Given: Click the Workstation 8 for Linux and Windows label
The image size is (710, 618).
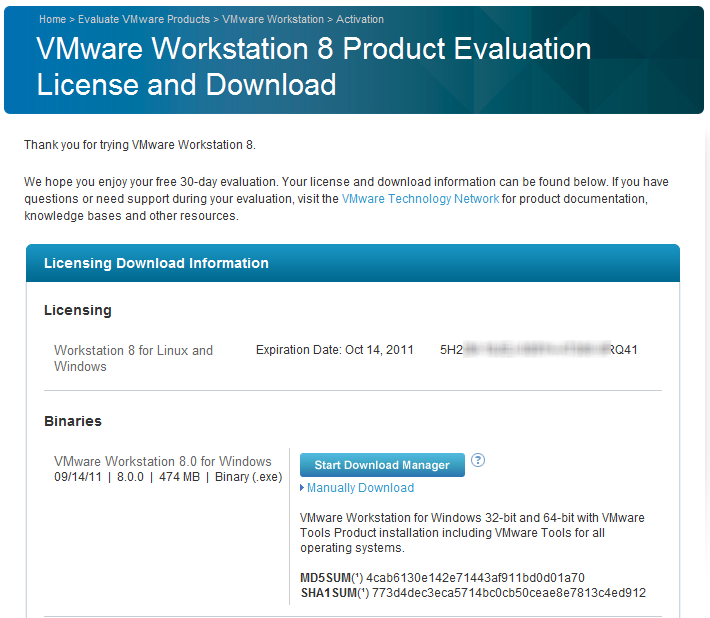Looking at the screenshot, I should (x=133, y=358).
